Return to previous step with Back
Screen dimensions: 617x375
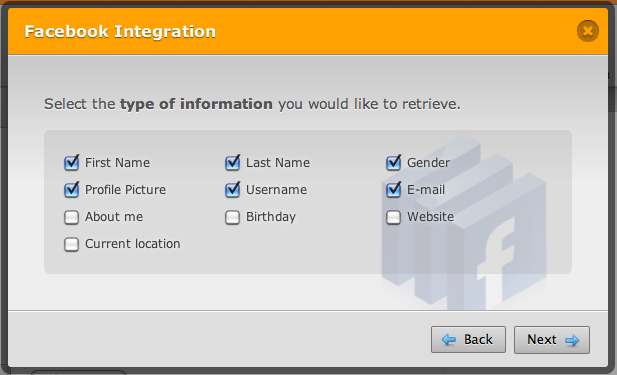[468, 340]
